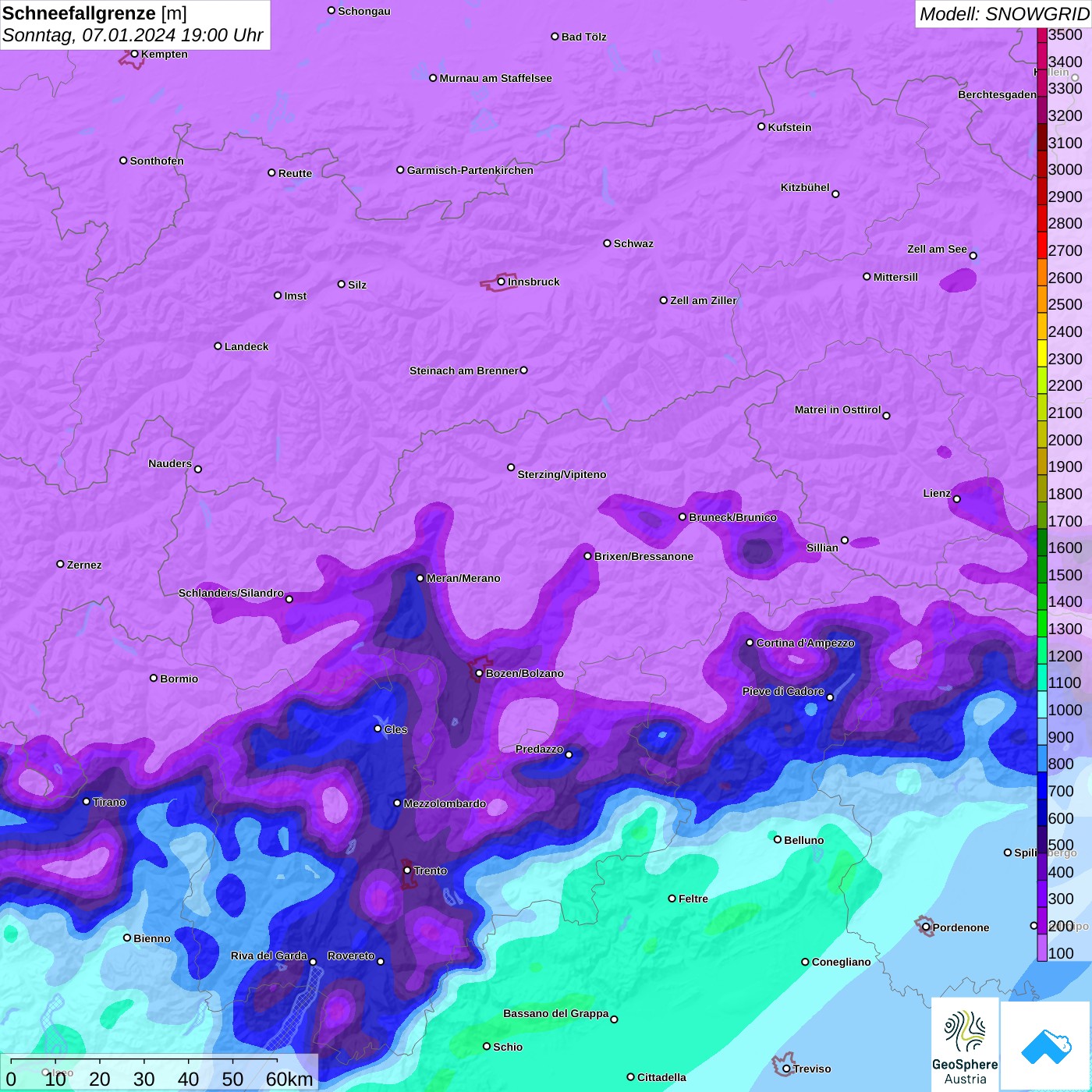Click the Bad Tölz label
This screenshot has width=1092, height=1092.
[x=583, y=37]
